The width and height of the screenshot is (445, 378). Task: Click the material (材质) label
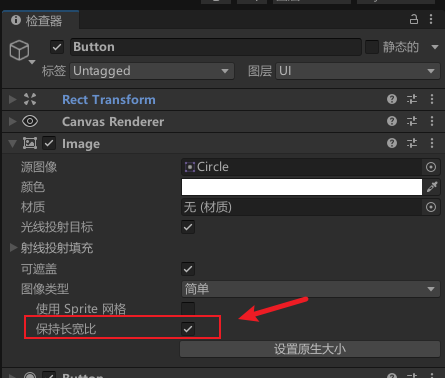click(33, 207)
